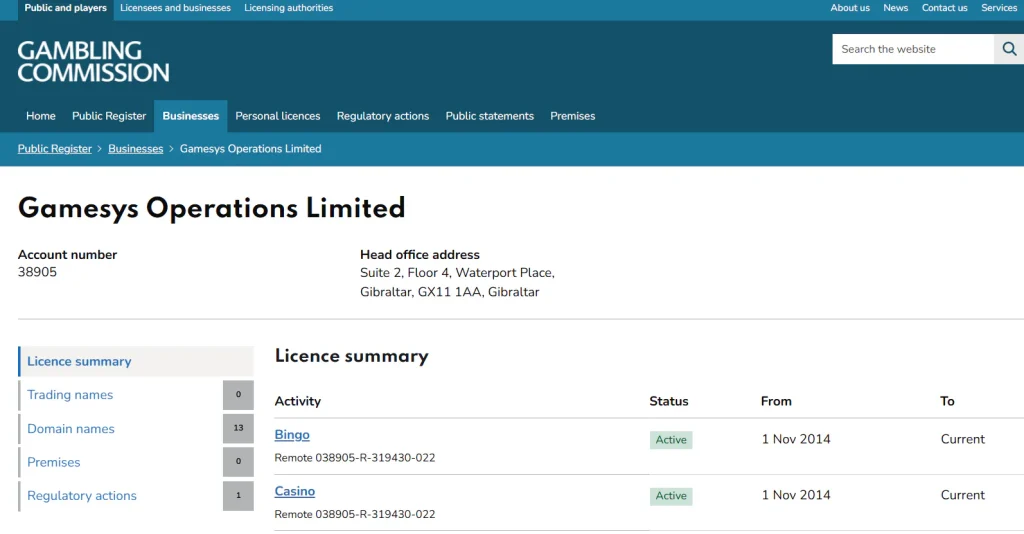Click Gamesys Operations Limited breadcrumb text
The height and width of the screenshot is (534, 1024).
tap(251, 149)
